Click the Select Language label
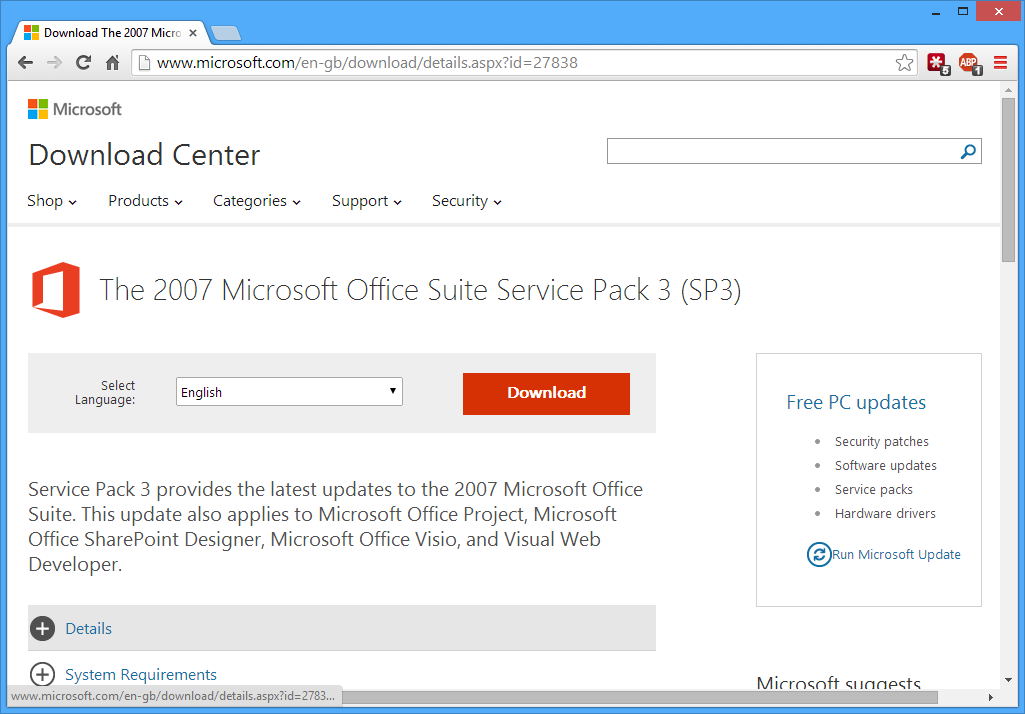 pos(105,392)
